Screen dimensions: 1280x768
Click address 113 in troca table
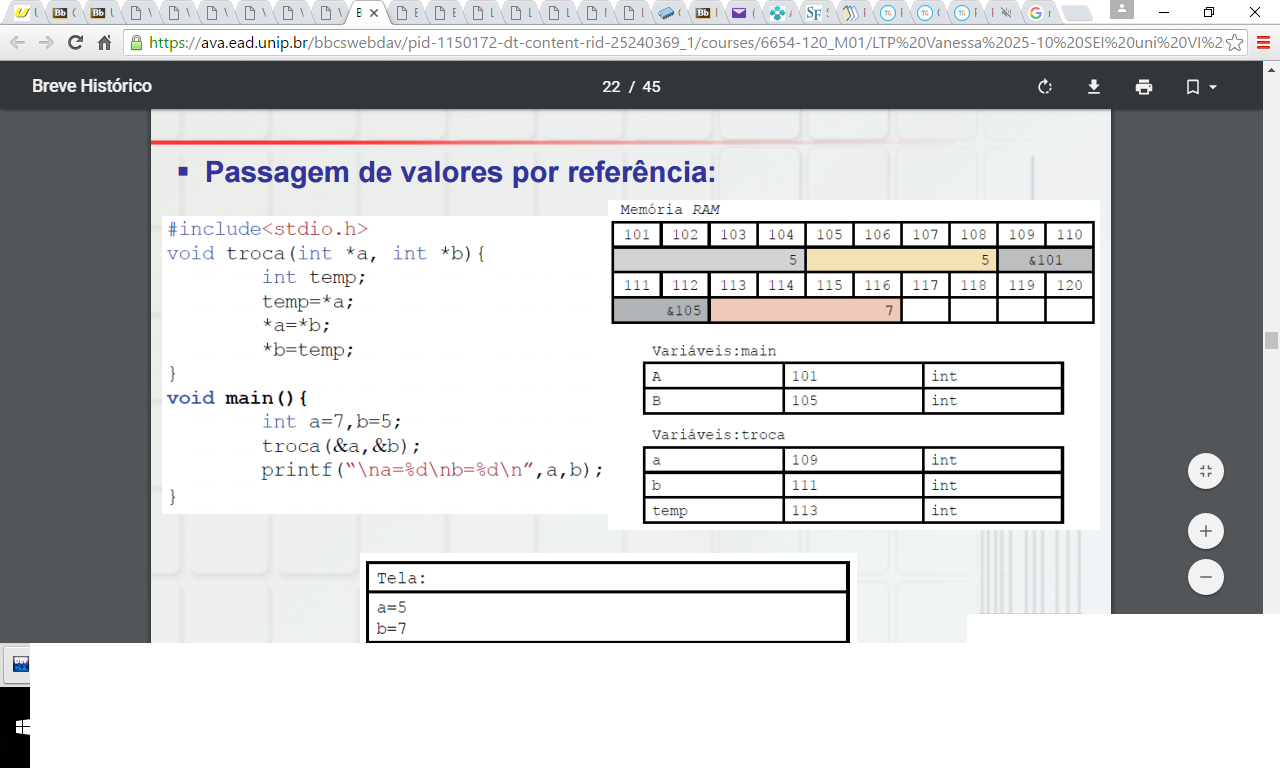[x=853, y=510]
